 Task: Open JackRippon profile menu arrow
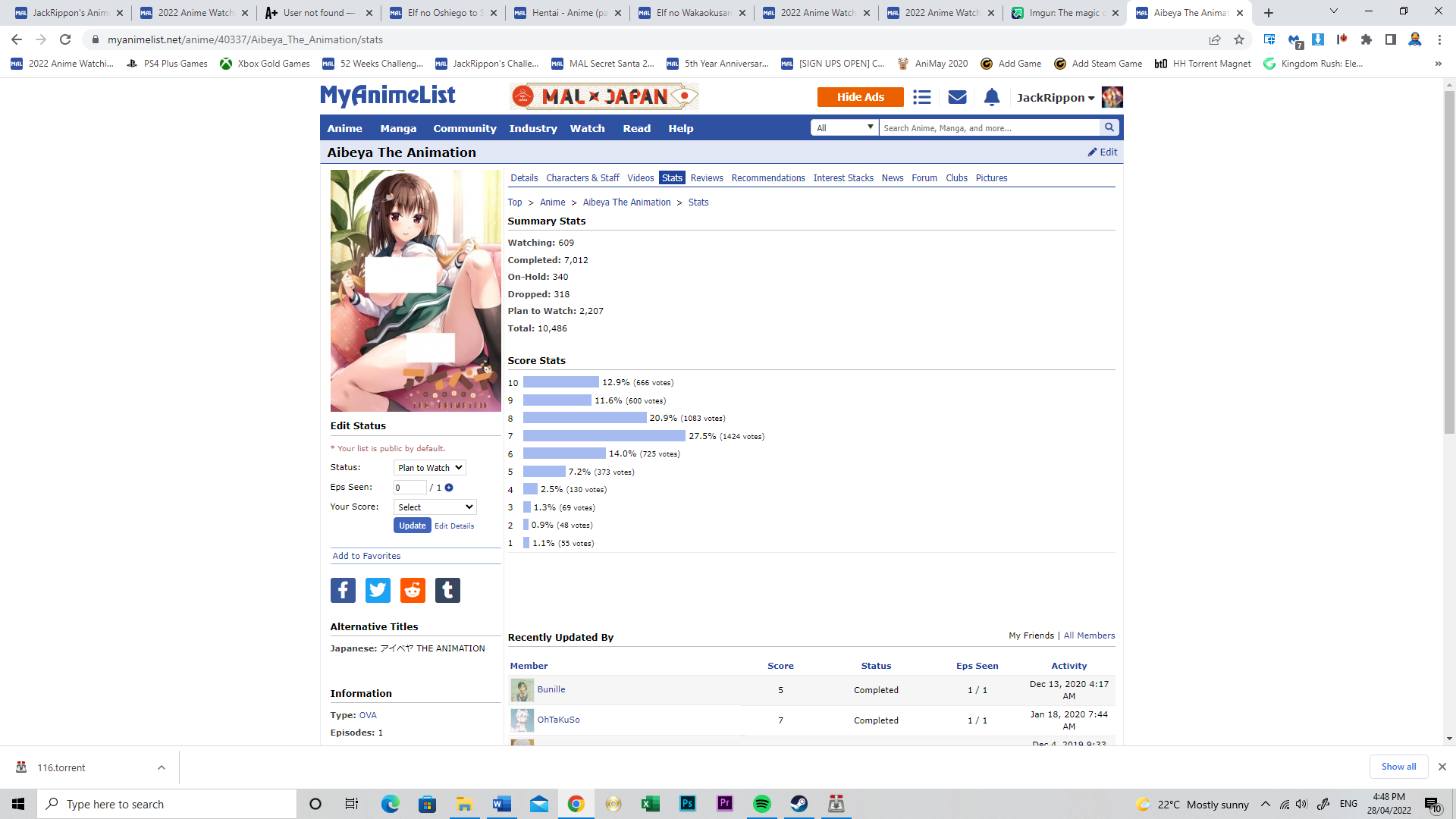coord(1091,98)
